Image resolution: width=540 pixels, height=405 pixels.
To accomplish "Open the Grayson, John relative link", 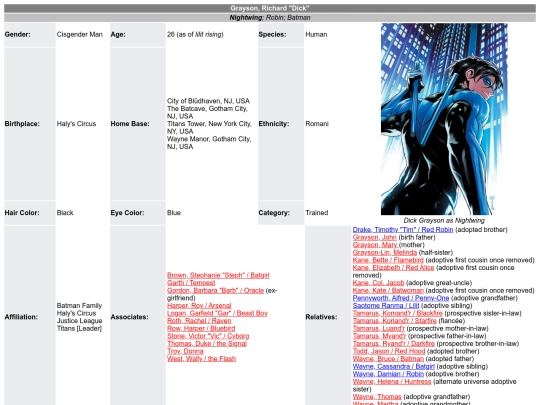I will 374,237.
